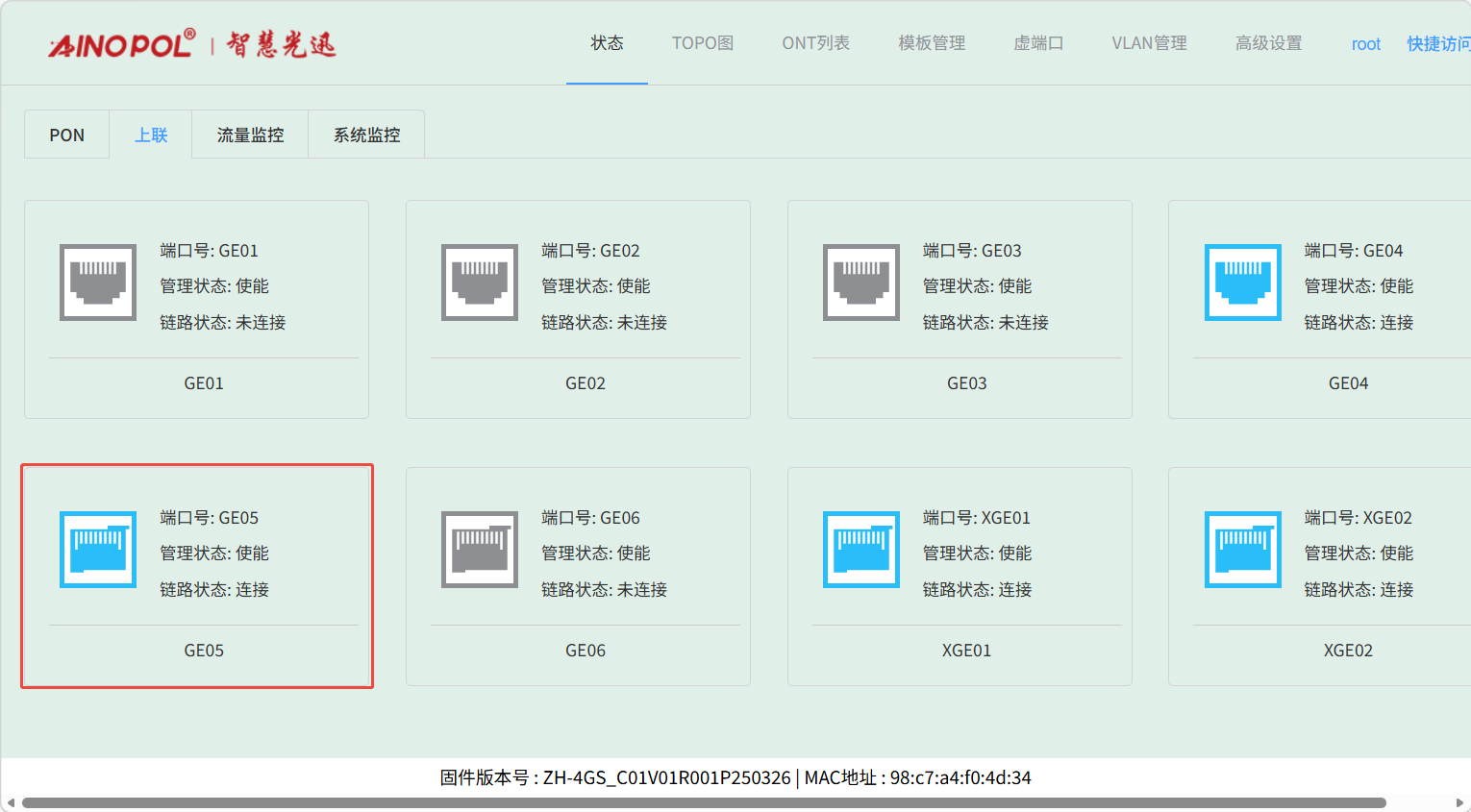This screenshot has height=812, width=1471.
Task: Open VLAN管理 page
Action: point(1149,43)
